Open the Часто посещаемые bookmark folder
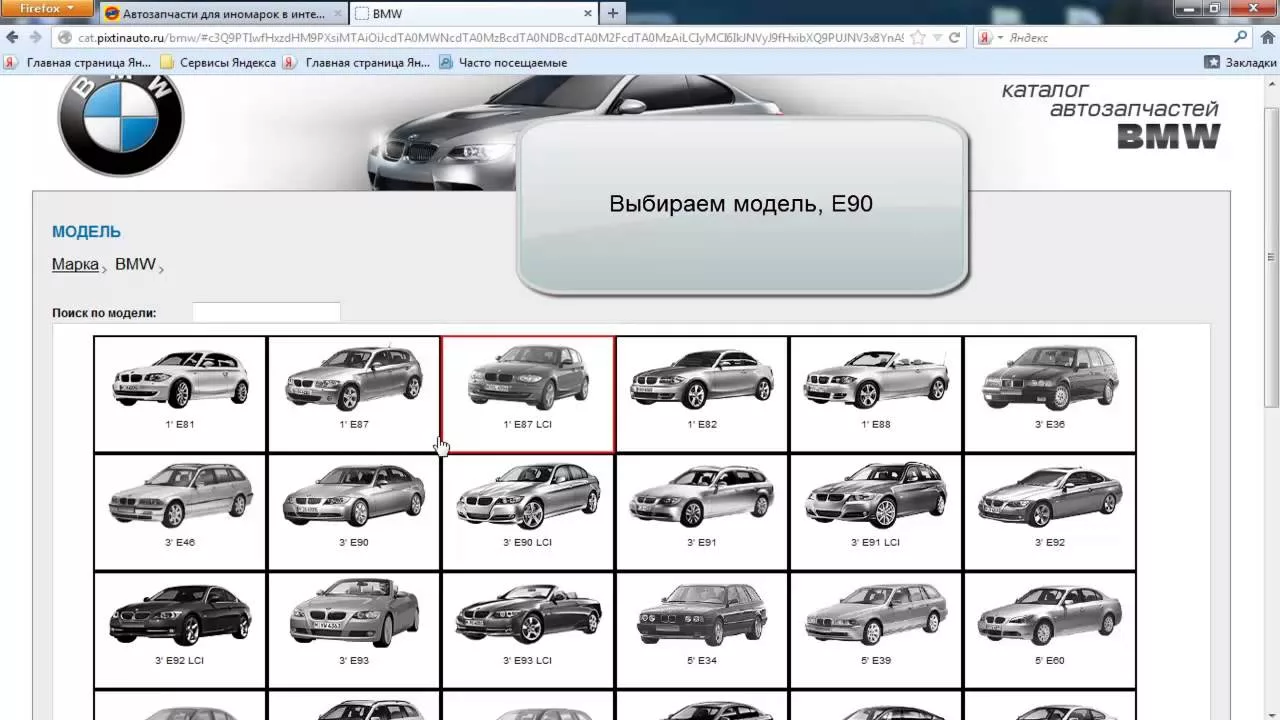Image resolution: width=1280 pixels, height=720 pixels. tap(503, 62)
